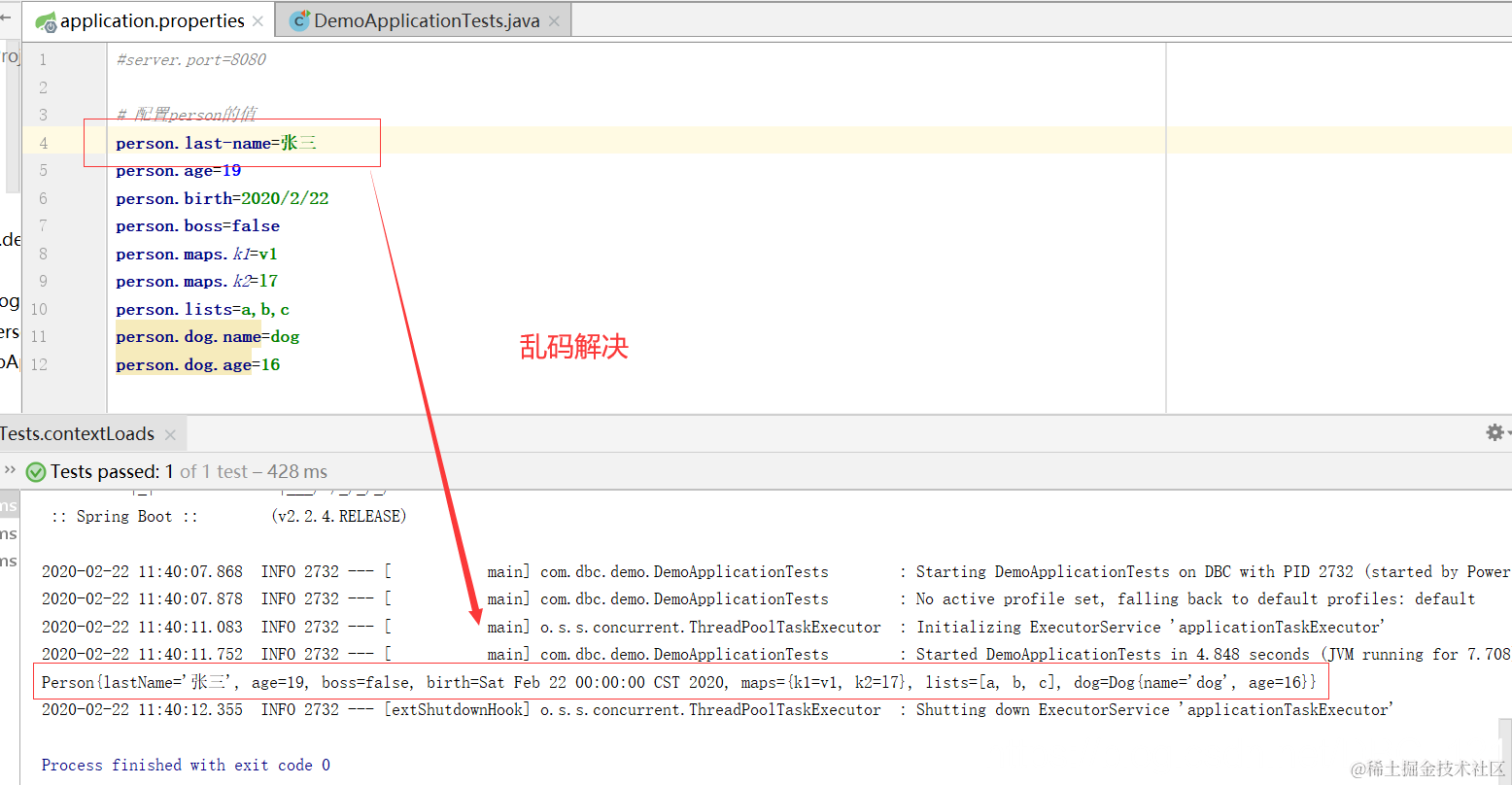Click the 'person.boss=false' line
Screen dimensions: 1512x785
pos(198,226)
